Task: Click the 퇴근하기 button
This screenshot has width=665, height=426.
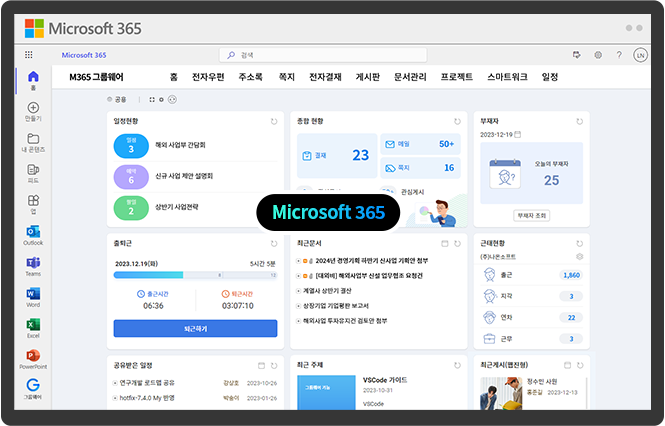Action: (195, 329)
